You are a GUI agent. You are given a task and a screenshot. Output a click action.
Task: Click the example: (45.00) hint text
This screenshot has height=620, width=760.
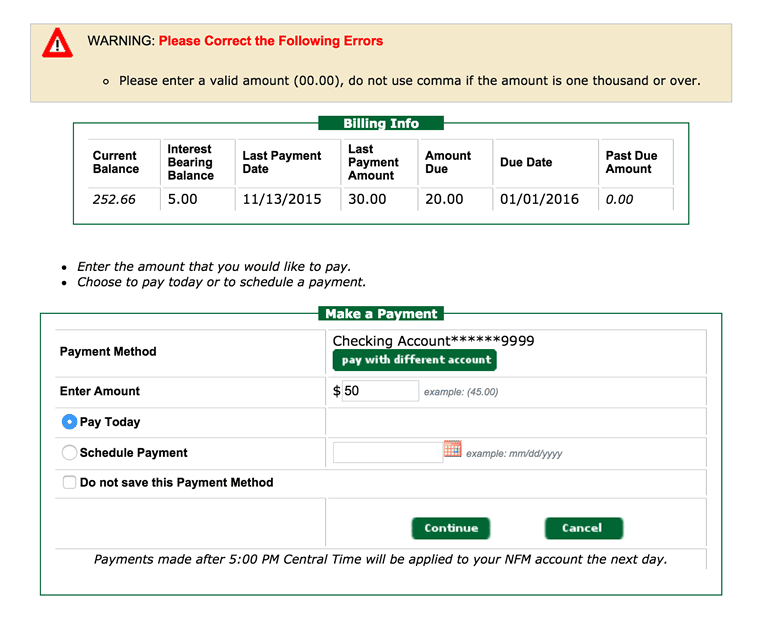(461, 392)
